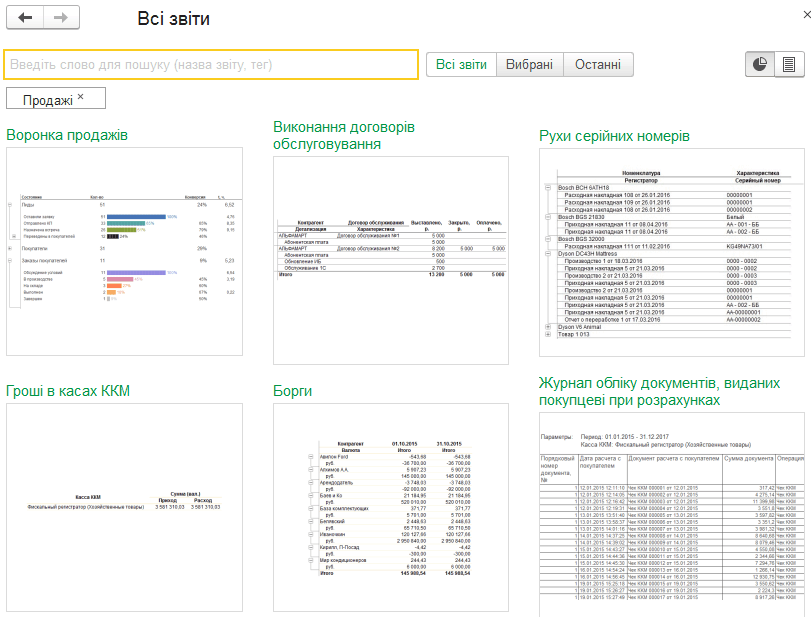The height and width of the screenshot is (617, 811).
Task: Click the Гроші в касах ККМ preview thumbnail
Action: [124, 508]
